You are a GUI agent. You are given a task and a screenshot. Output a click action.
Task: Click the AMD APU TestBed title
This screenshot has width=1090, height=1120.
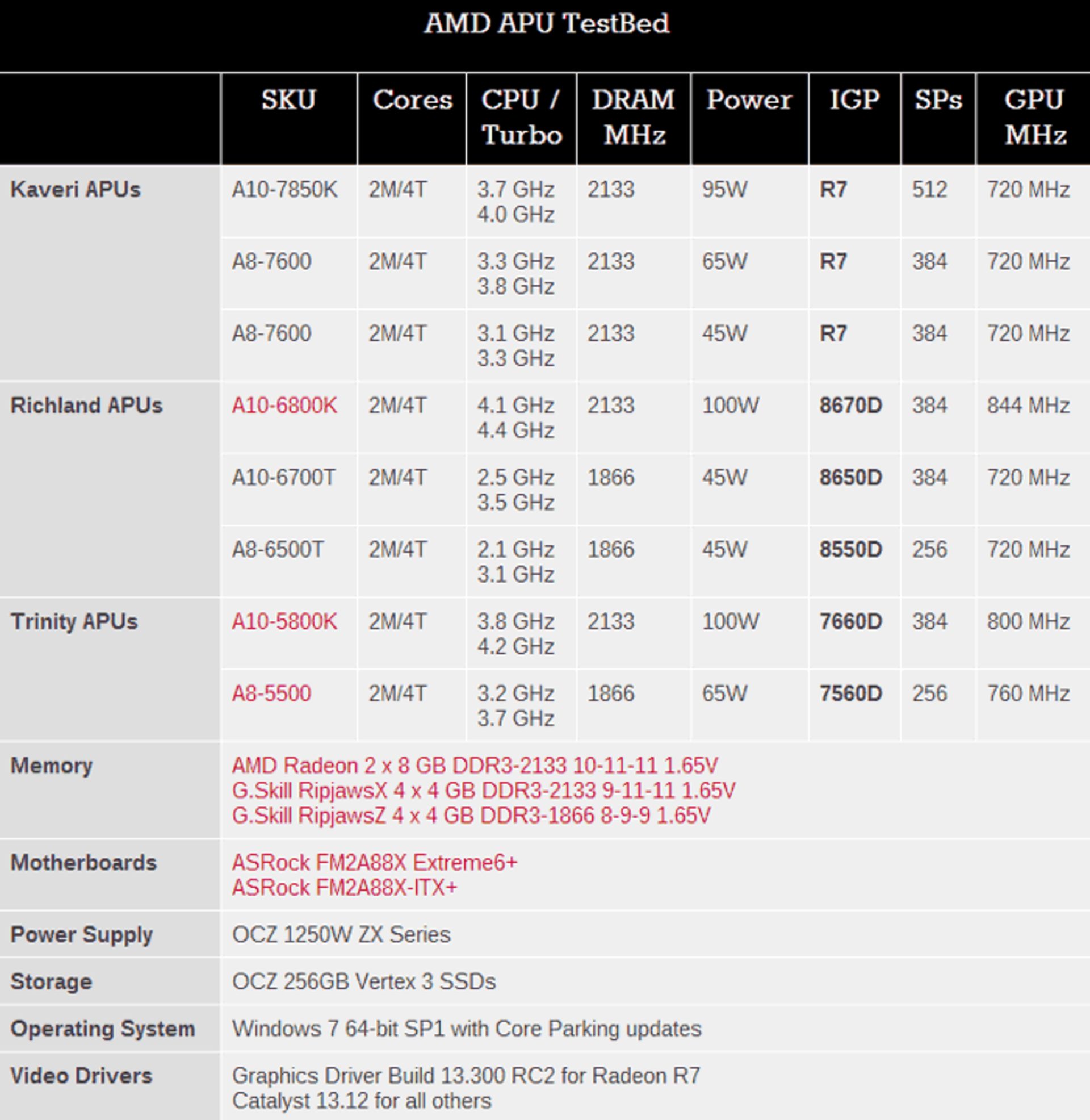pyautogui.click(x=546, y=24)
